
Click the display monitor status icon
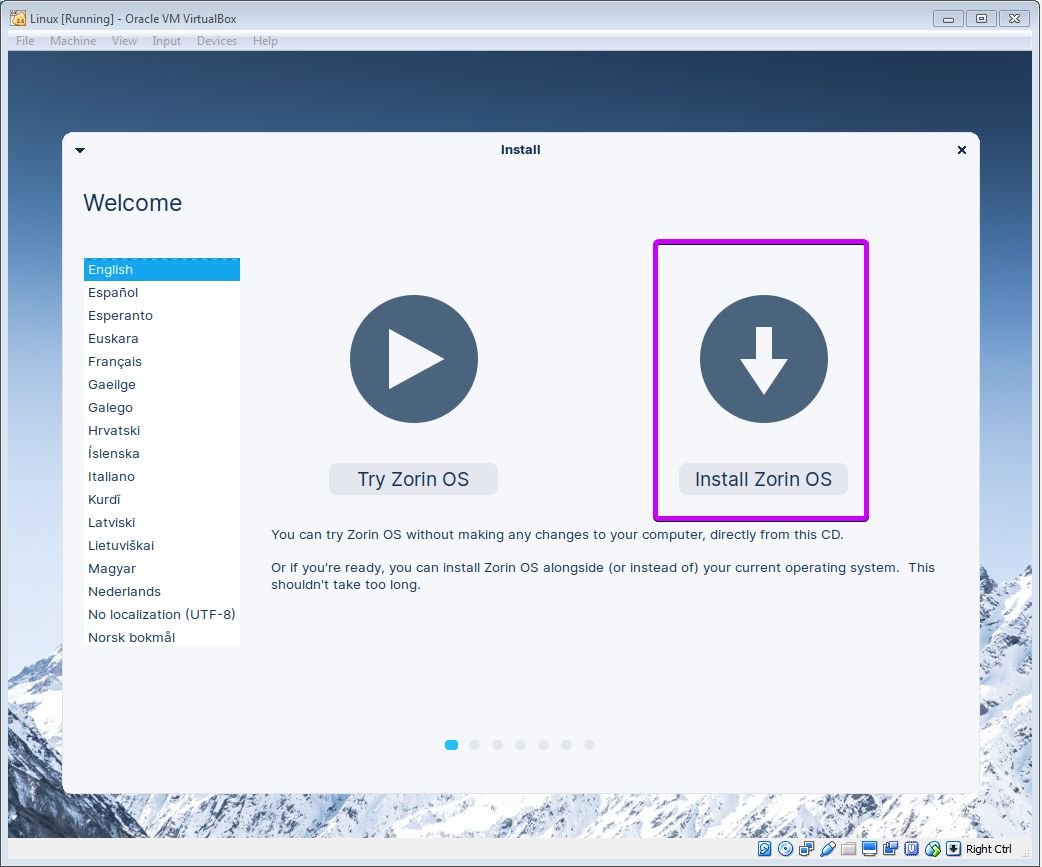(869, 848)
